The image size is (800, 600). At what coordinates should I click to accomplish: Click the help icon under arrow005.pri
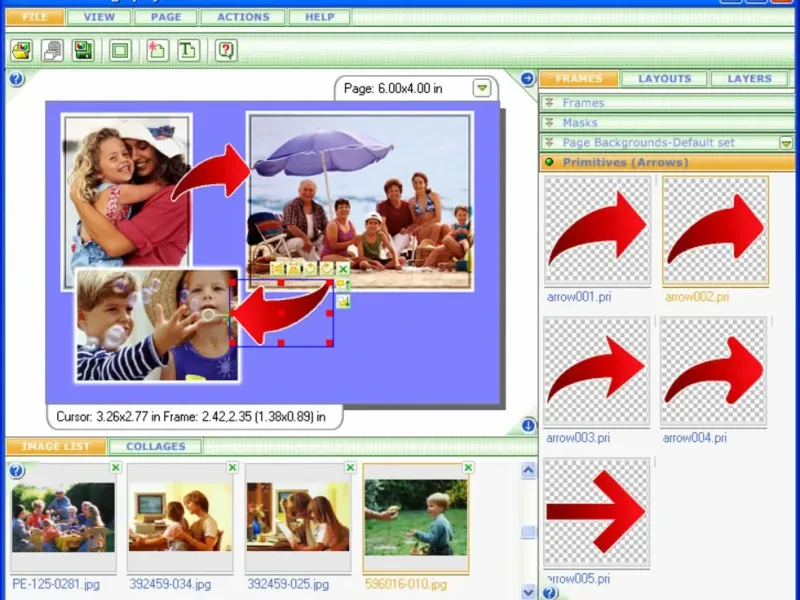(x=550, y=593)
